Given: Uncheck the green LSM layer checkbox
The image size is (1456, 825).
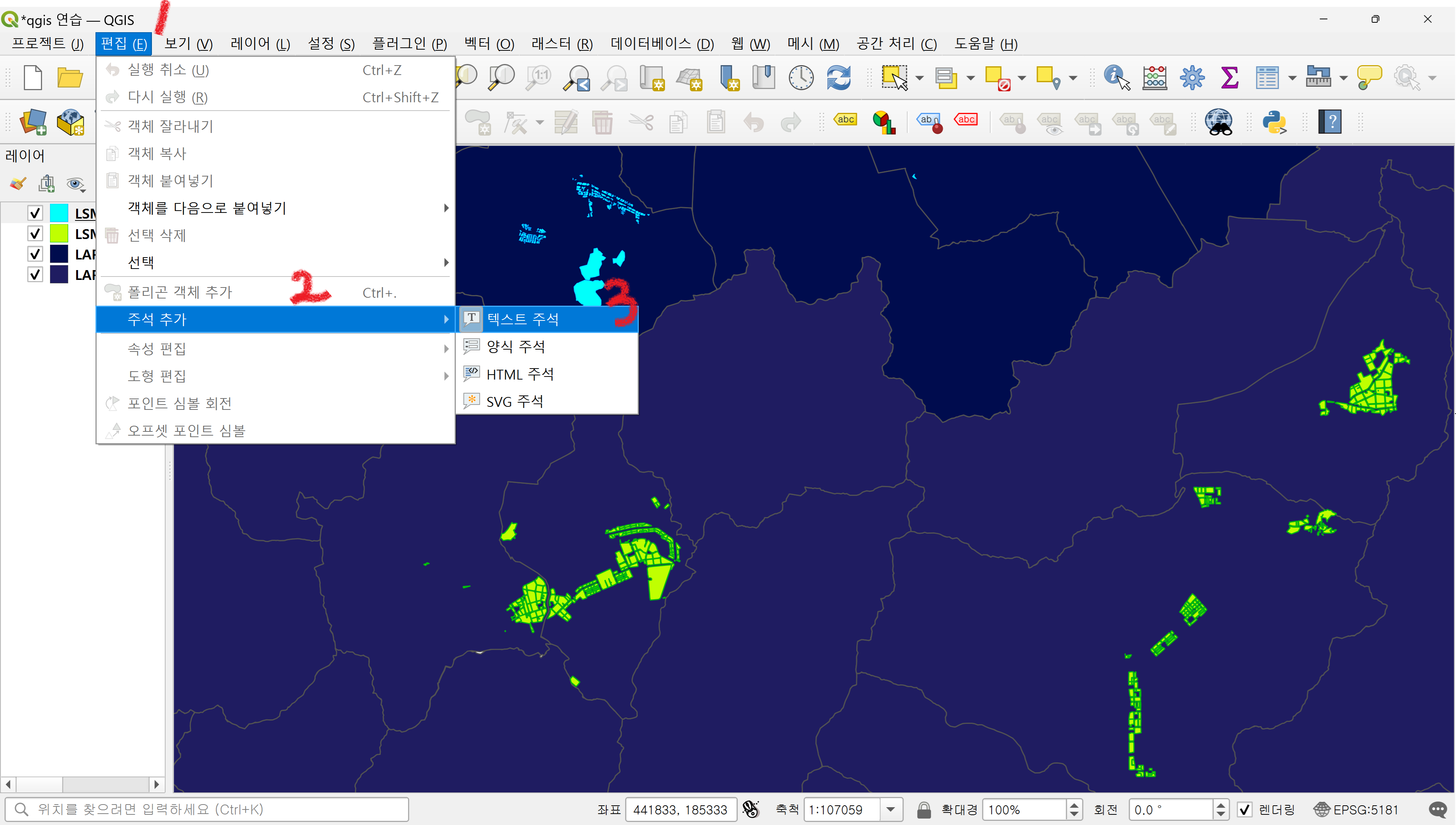Looking at the screenshot, I should [35, 233].
